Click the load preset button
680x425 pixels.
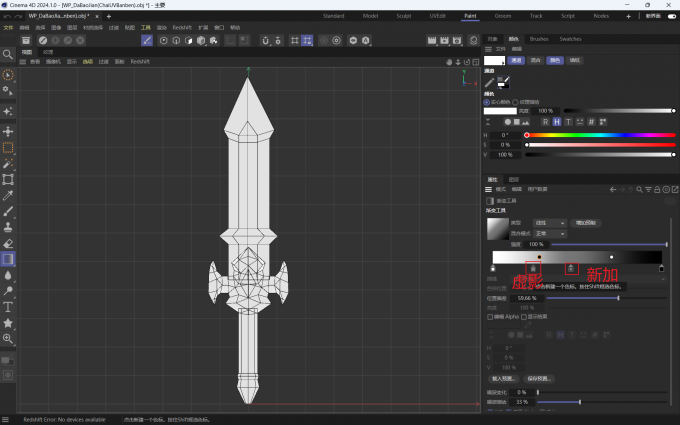click(503, 379)
